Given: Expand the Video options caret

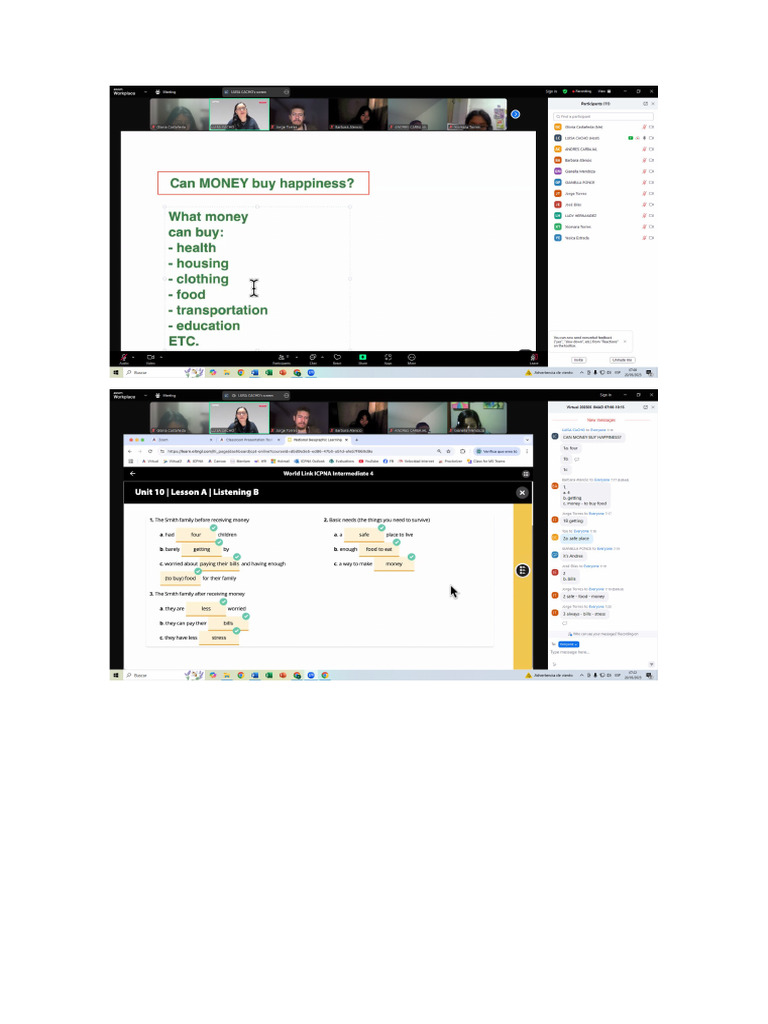Looking at the screenshot, I should click(161, 357).
